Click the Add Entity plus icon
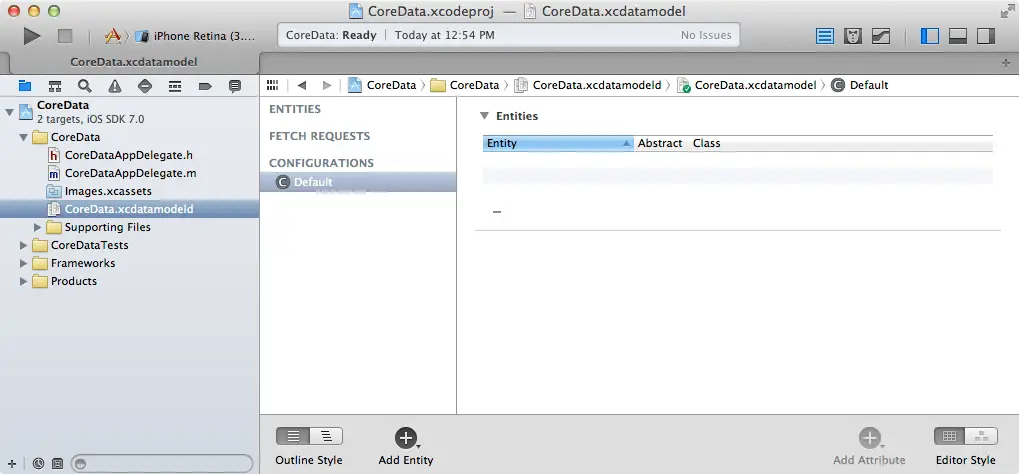This screenshot has width=1019, height=474. click(x=405, y=437)
